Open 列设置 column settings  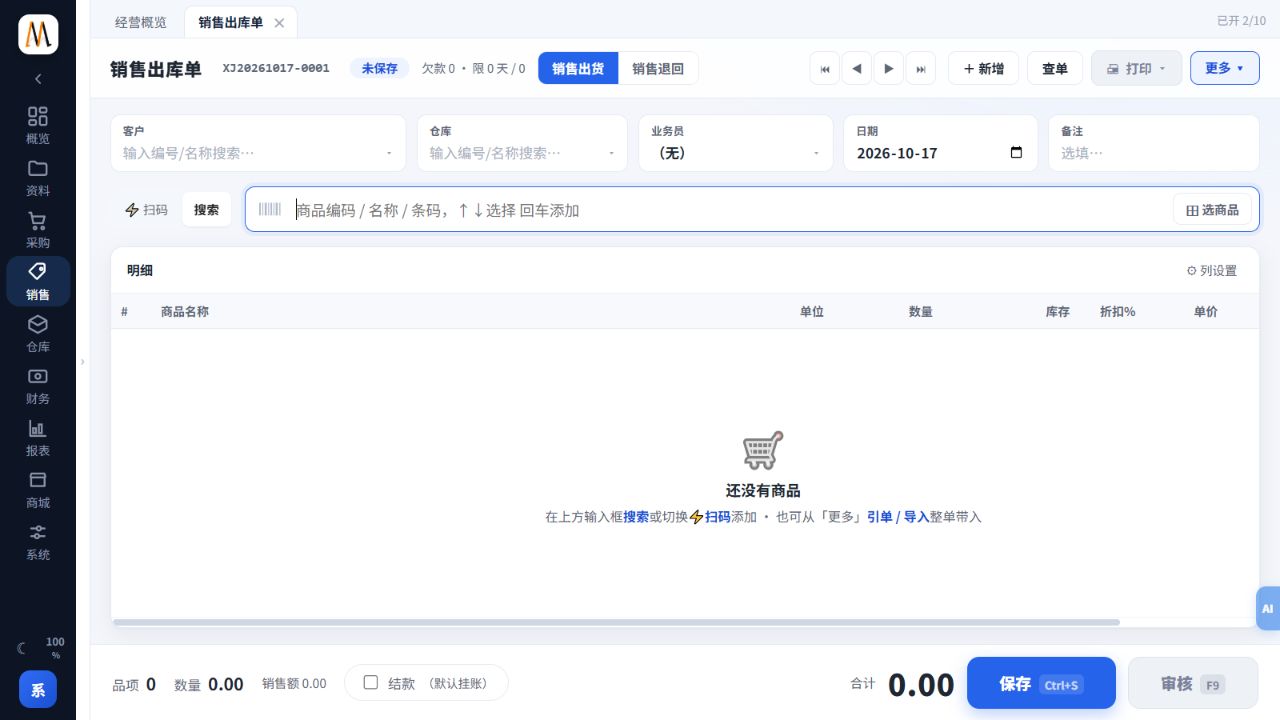click(x=1212, y=271)
